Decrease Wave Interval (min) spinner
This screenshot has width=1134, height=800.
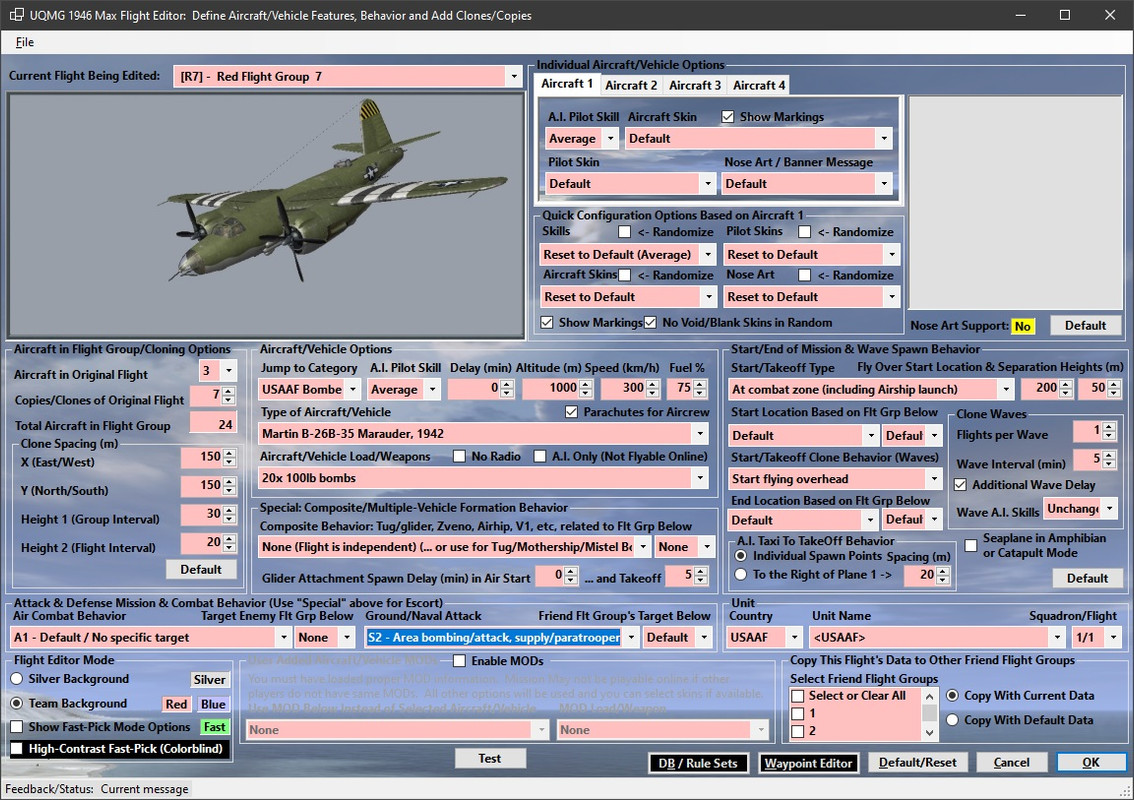[1109, 464]
